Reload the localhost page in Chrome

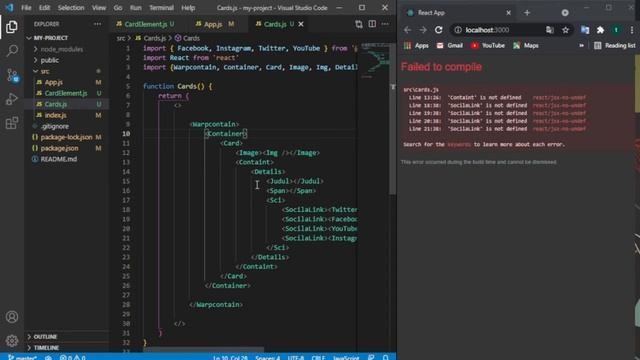click(x=438, y=30)
